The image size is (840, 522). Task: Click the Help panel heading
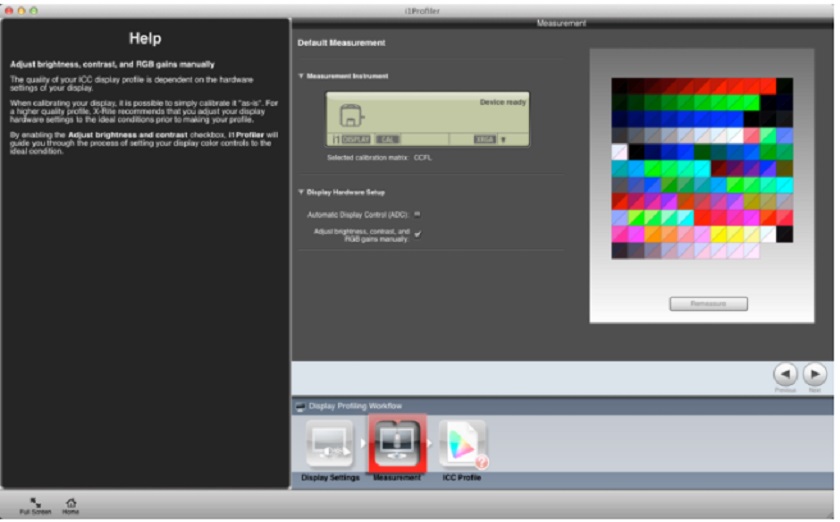point(145,38)
